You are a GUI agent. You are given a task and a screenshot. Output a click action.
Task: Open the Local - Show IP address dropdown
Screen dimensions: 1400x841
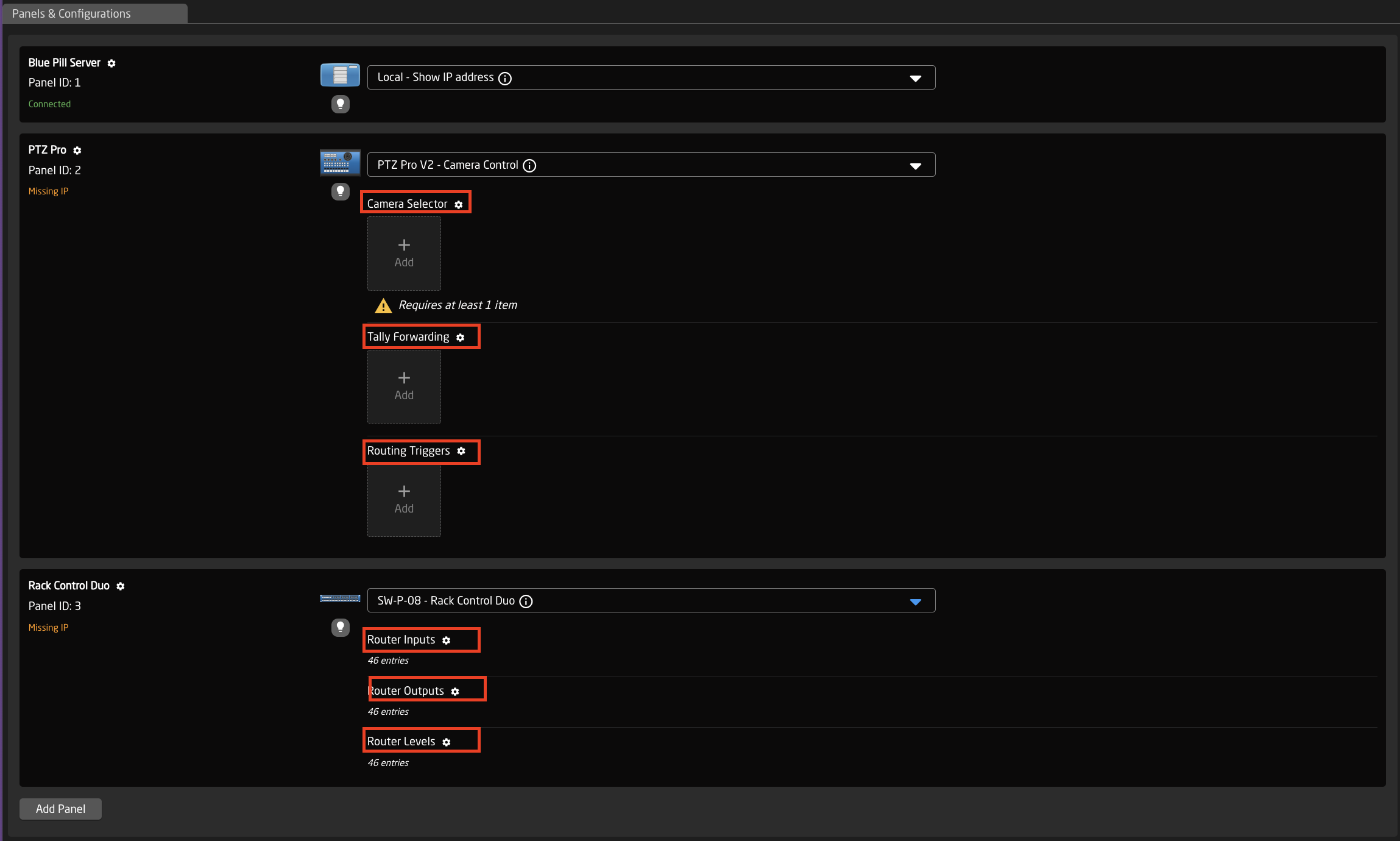[651, 77]
